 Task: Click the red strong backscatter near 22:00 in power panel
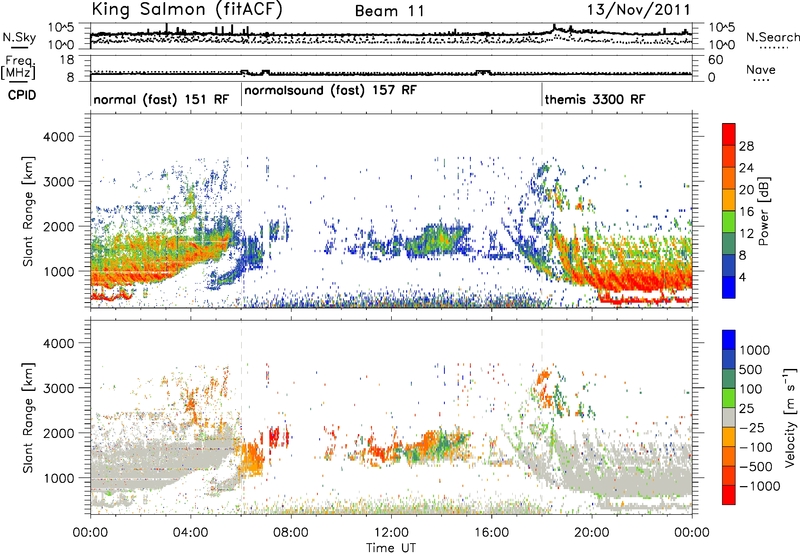pyautogui.click(x=642, y=282)
